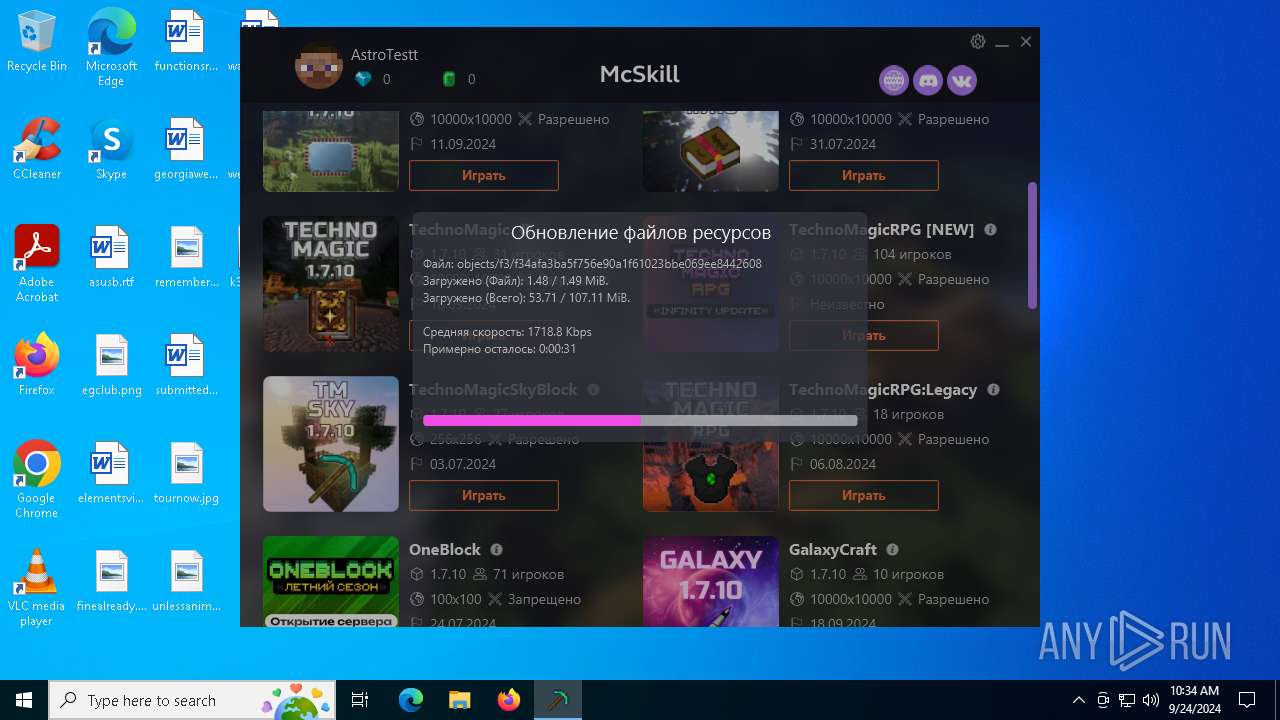Open the GalaxyCraft server thumbnail
The image size is (1280, 720).
click(x=711, y=582)
